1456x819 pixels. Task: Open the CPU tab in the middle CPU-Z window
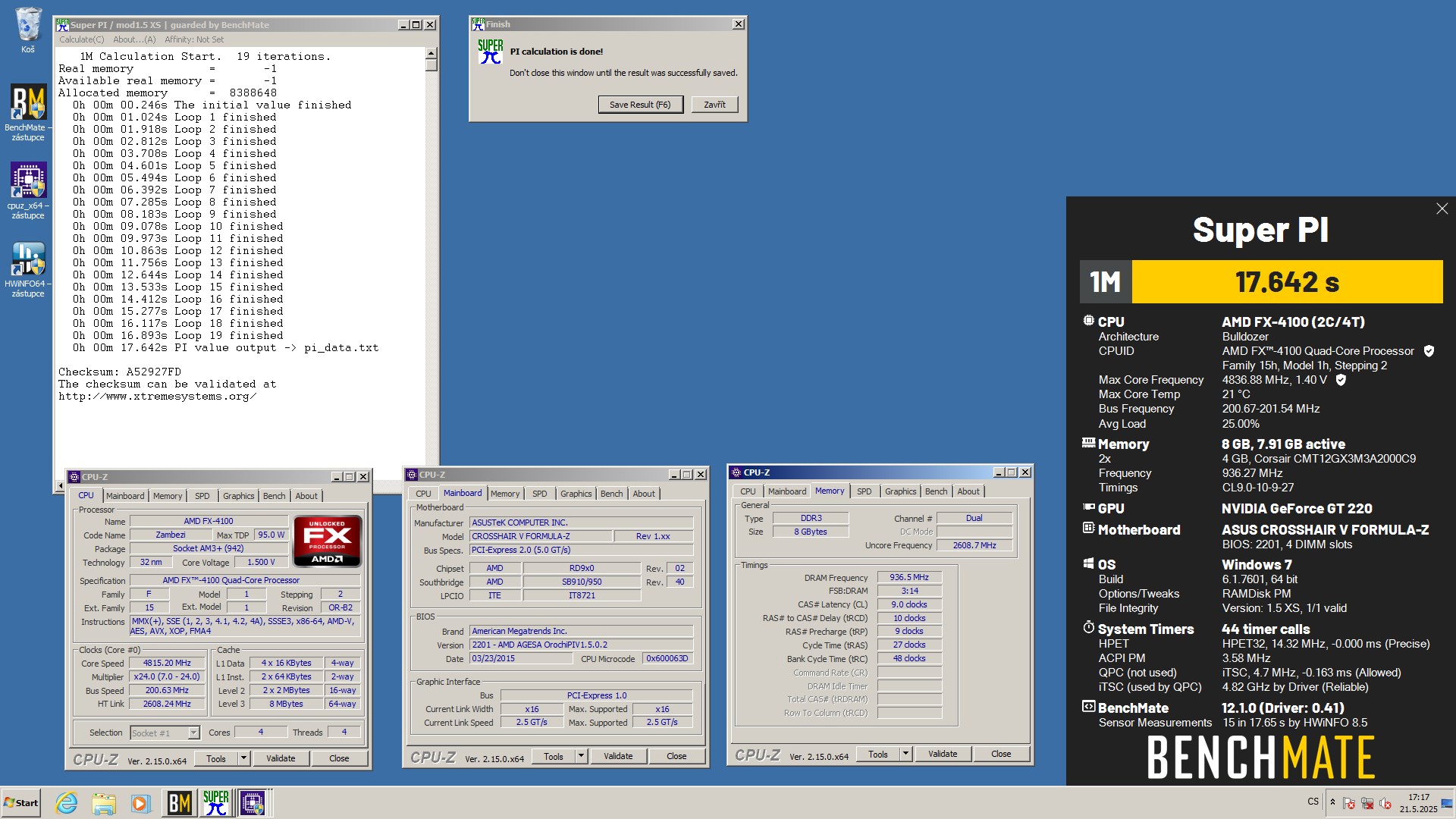click(x=423, y=494)
